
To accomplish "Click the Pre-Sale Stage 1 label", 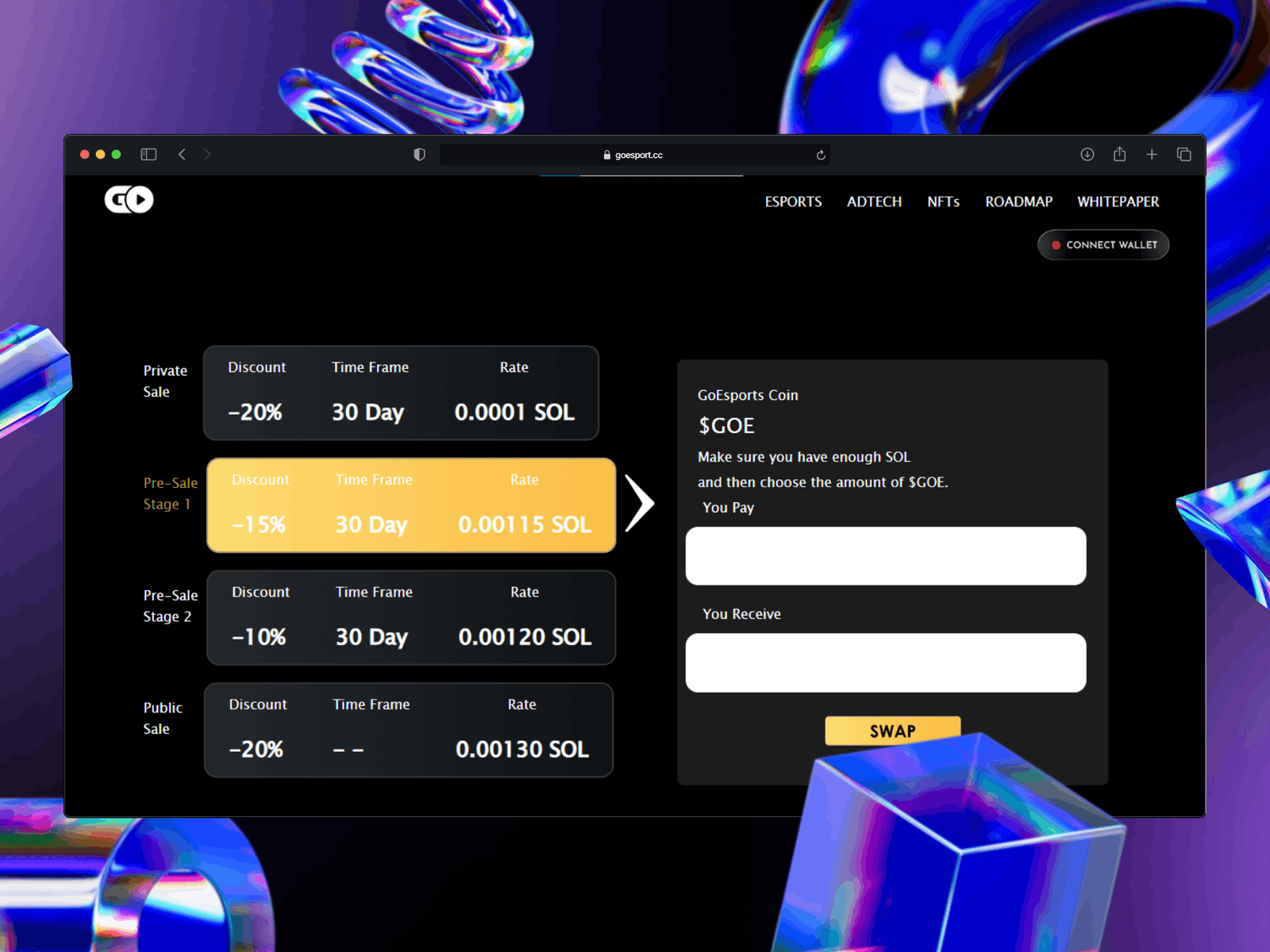I will pyautogui.click(x=170, y=493).
